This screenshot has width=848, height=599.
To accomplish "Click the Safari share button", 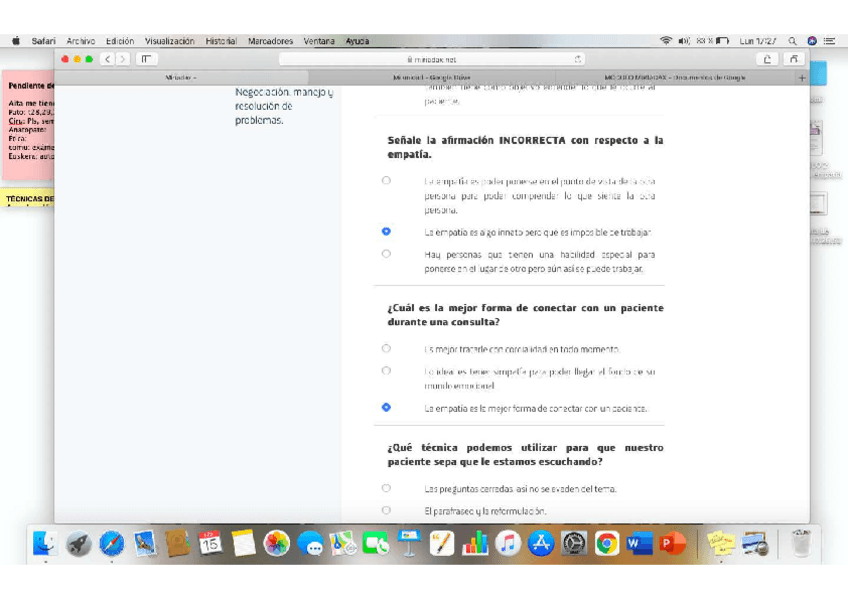I will click(x=767, y=59).
